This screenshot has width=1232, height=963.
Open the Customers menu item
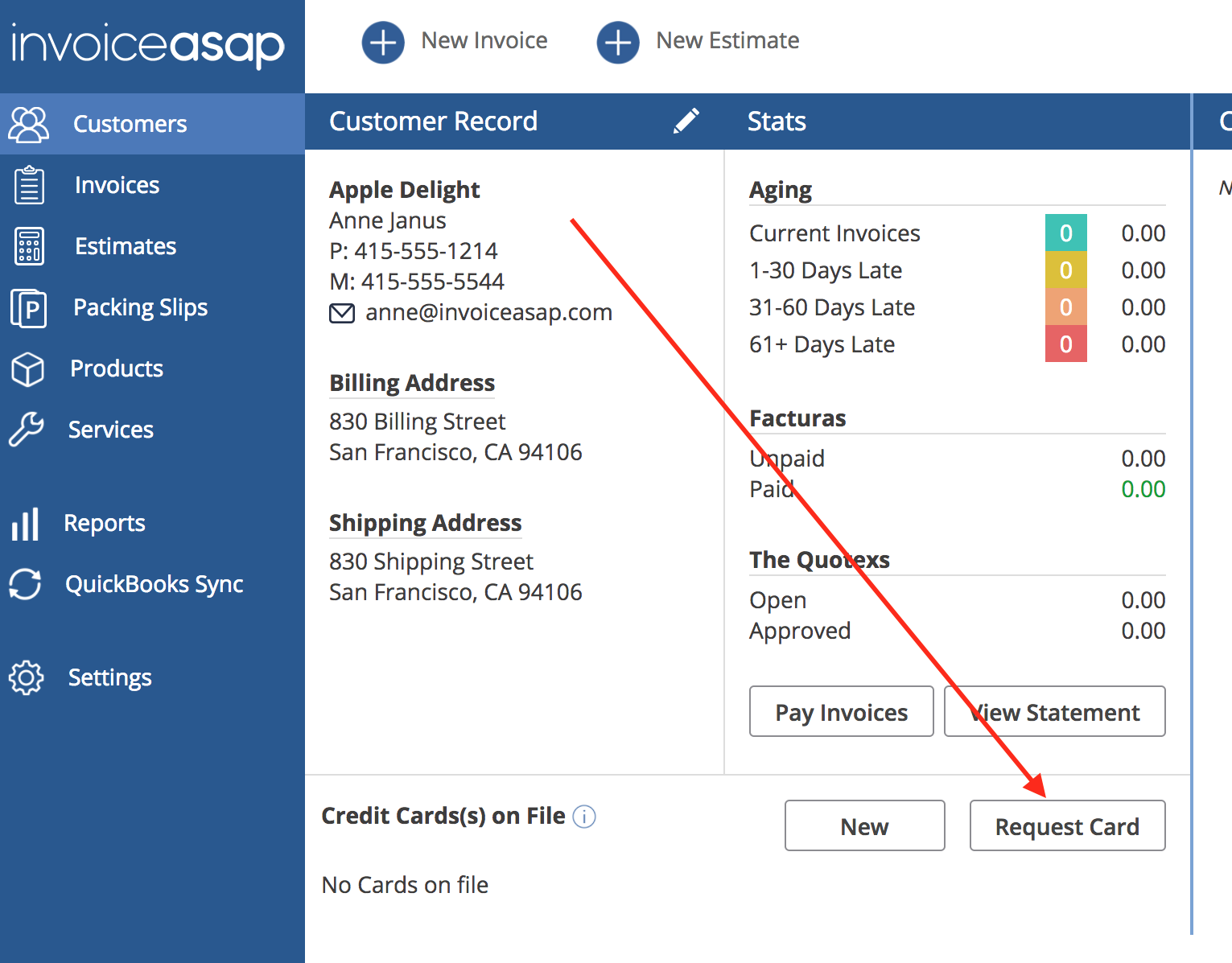point(130,124)
